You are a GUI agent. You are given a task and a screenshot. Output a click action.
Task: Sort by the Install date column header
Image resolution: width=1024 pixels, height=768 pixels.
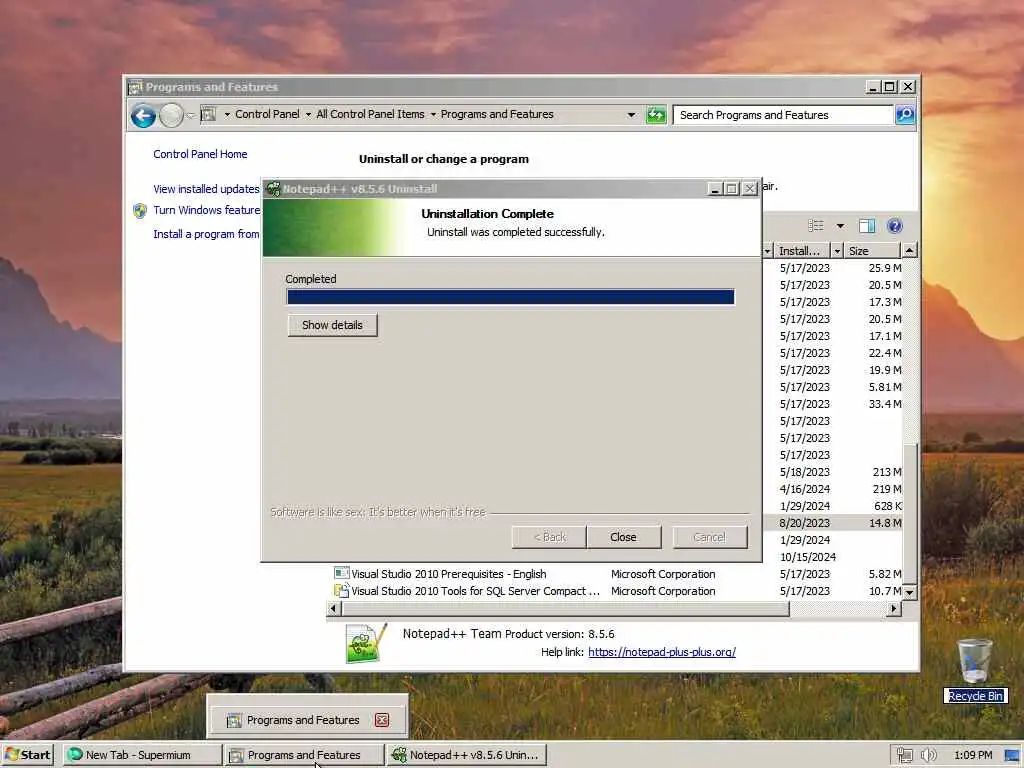coord(801,251)
